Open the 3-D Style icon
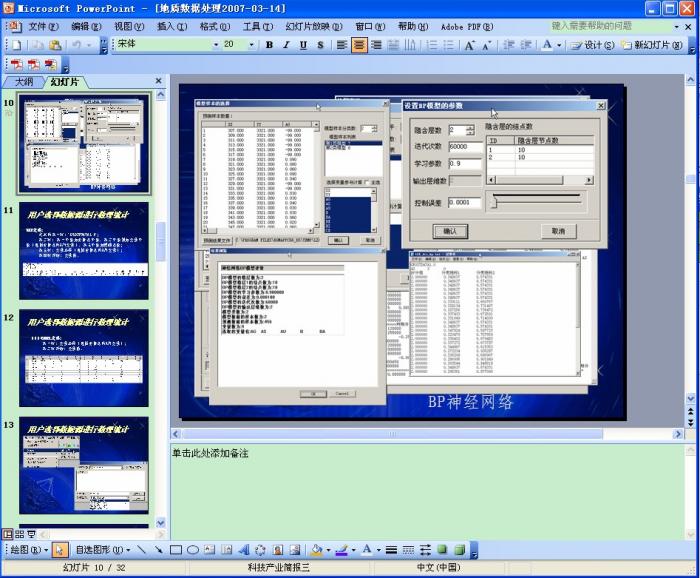This screenshot has width=700, height=578. pos(459,550)
